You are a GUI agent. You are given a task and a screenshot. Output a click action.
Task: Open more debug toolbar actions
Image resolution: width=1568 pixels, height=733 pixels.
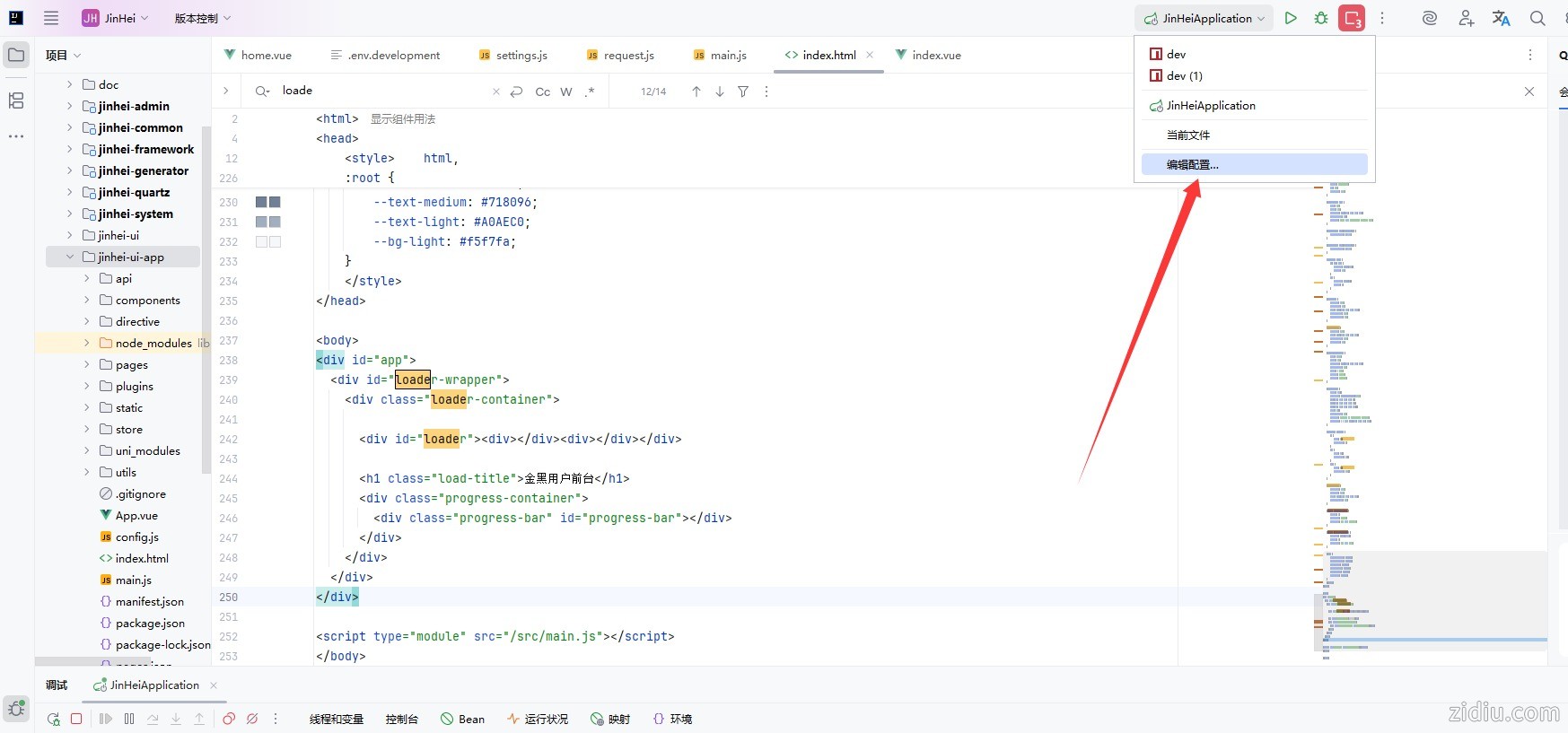pos(276,719)
